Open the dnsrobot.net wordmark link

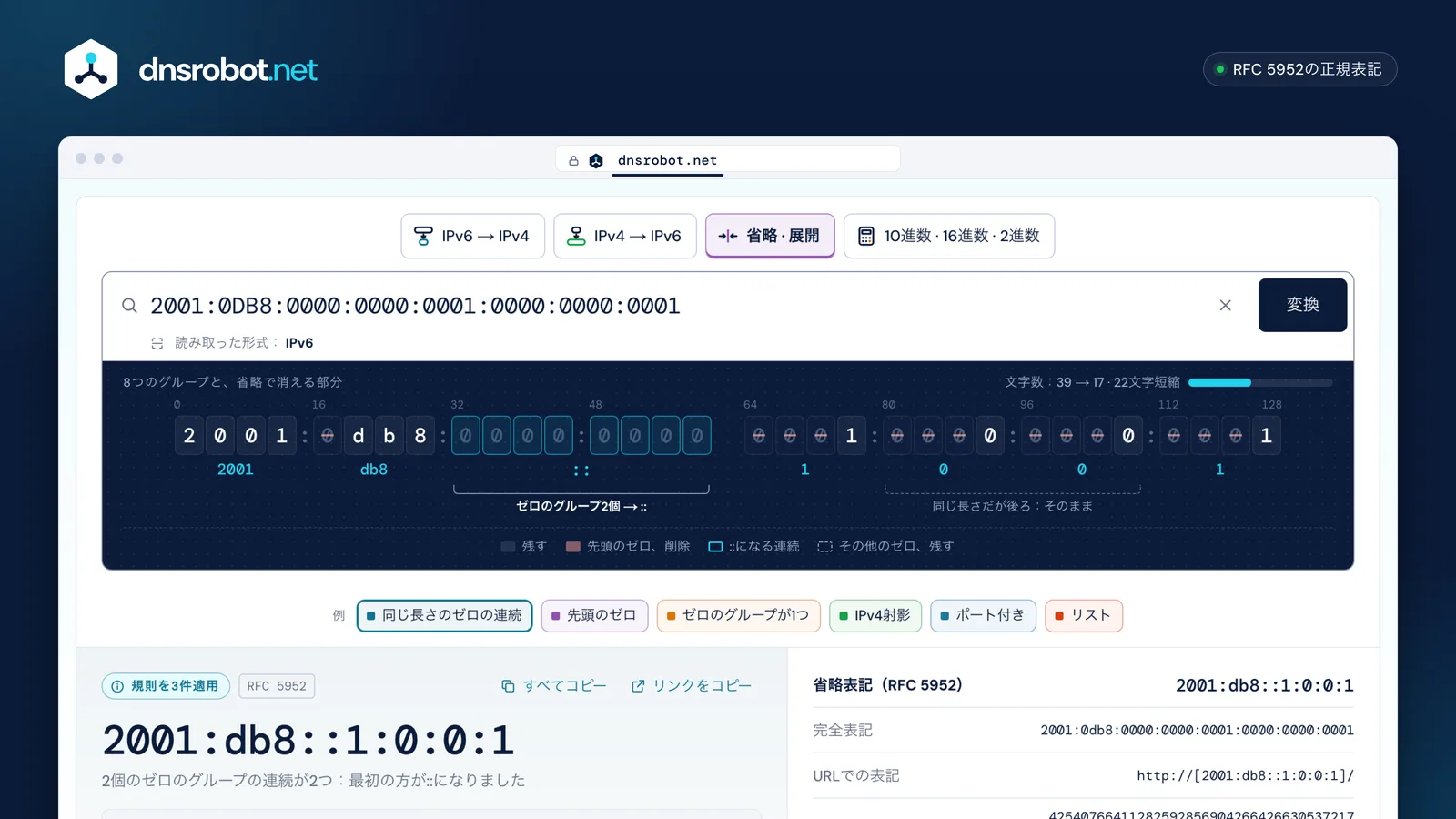tap(227, 69)
